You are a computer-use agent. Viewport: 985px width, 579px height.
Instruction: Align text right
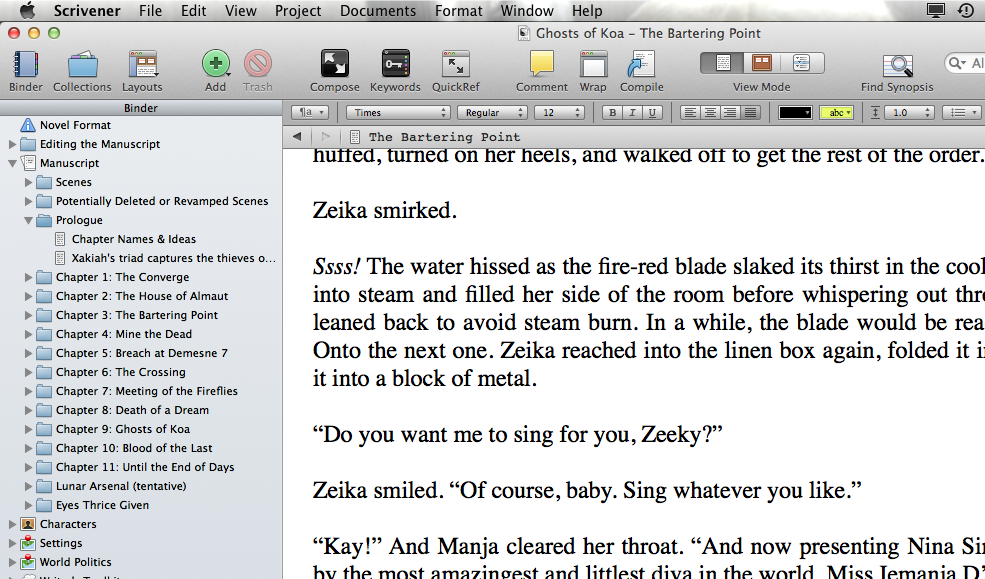click(x=730, y=112)
